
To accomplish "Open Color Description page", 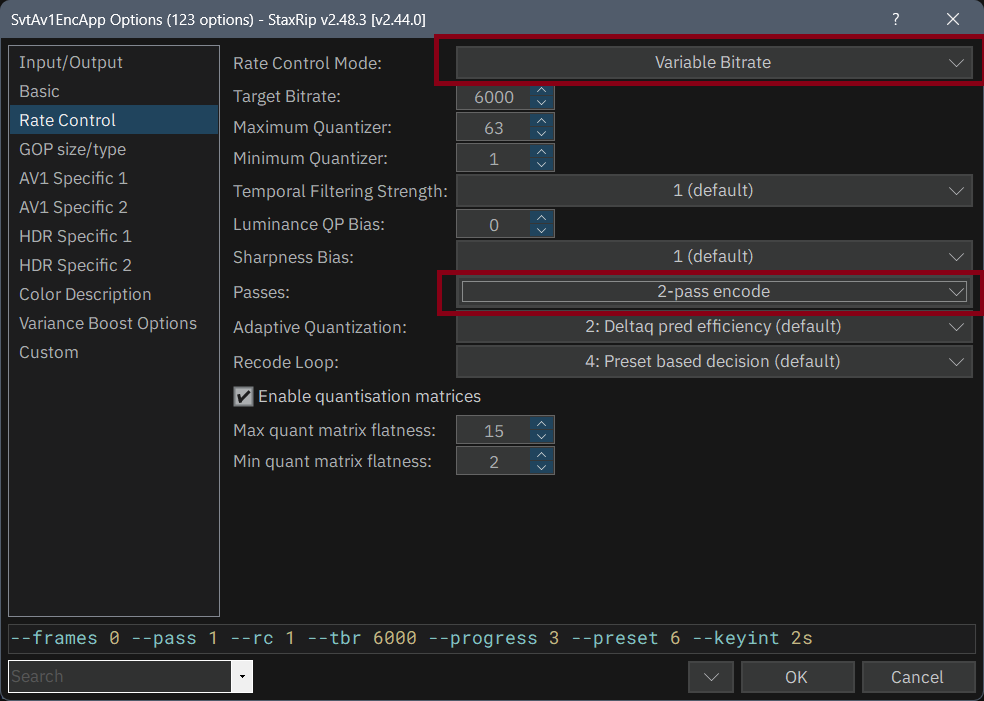I will coord(114,294).
